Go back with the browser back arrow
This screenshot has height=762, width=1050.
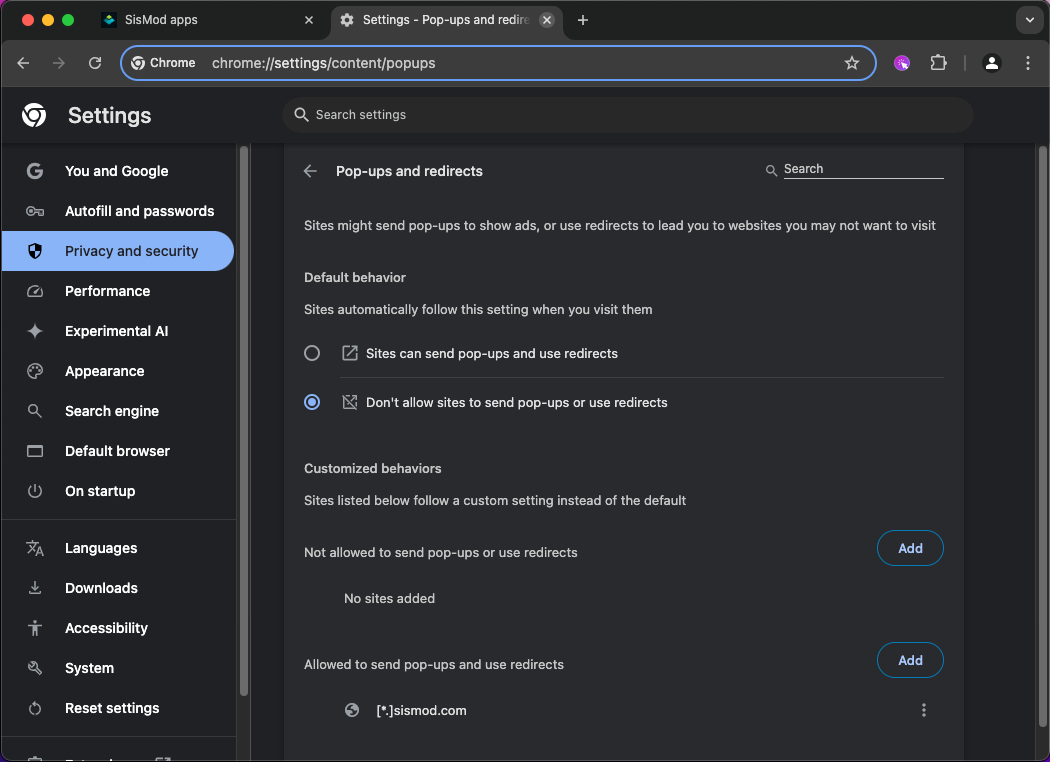click(x=23, y=63)
